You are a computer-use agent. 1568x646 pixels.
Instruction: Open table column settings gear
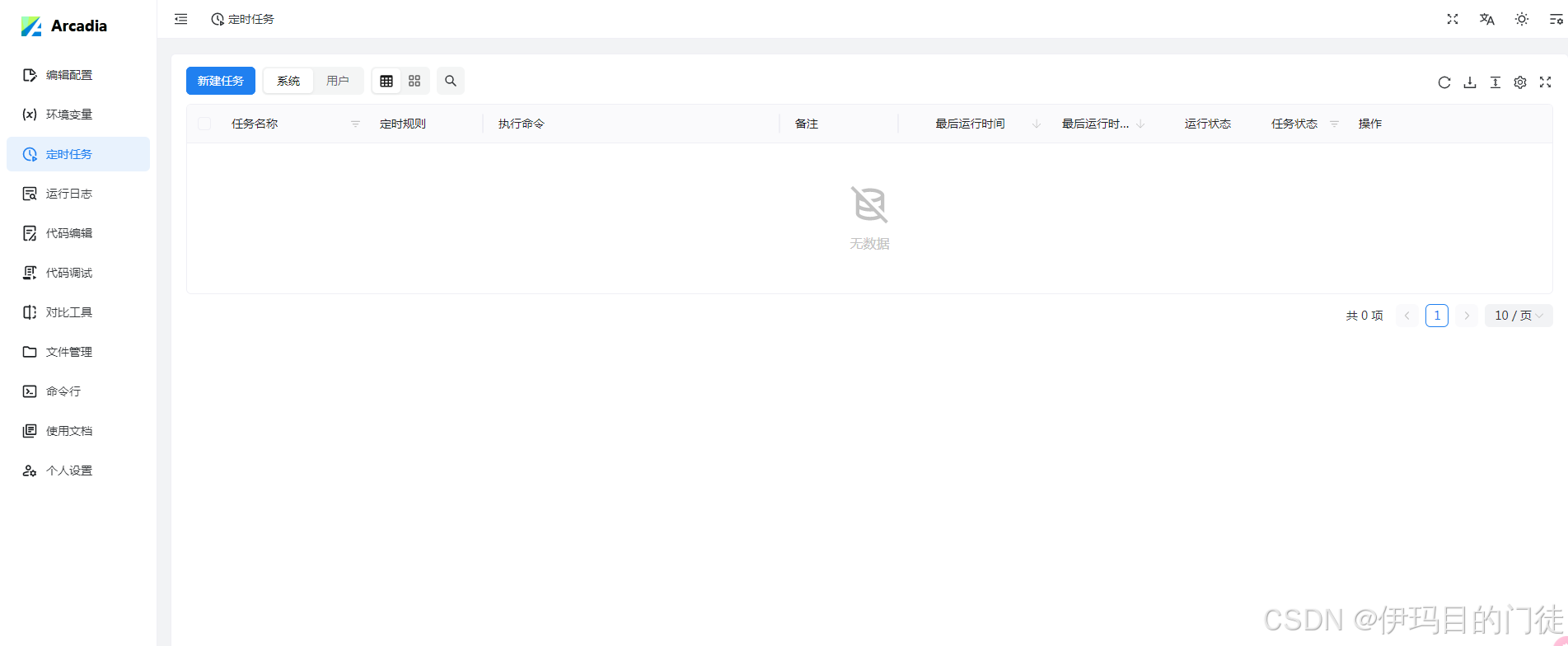point(1520,82)
